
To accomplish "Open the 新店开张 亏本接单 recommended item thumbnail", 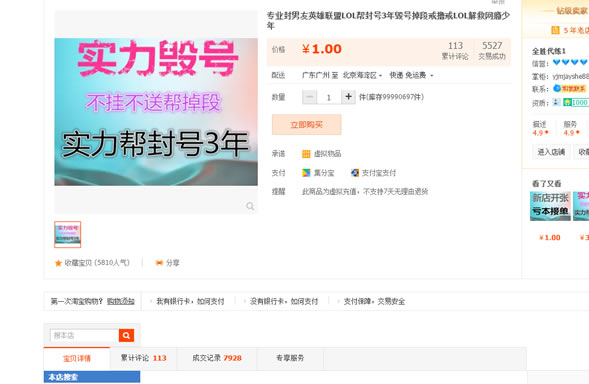I will pos(550,206).
